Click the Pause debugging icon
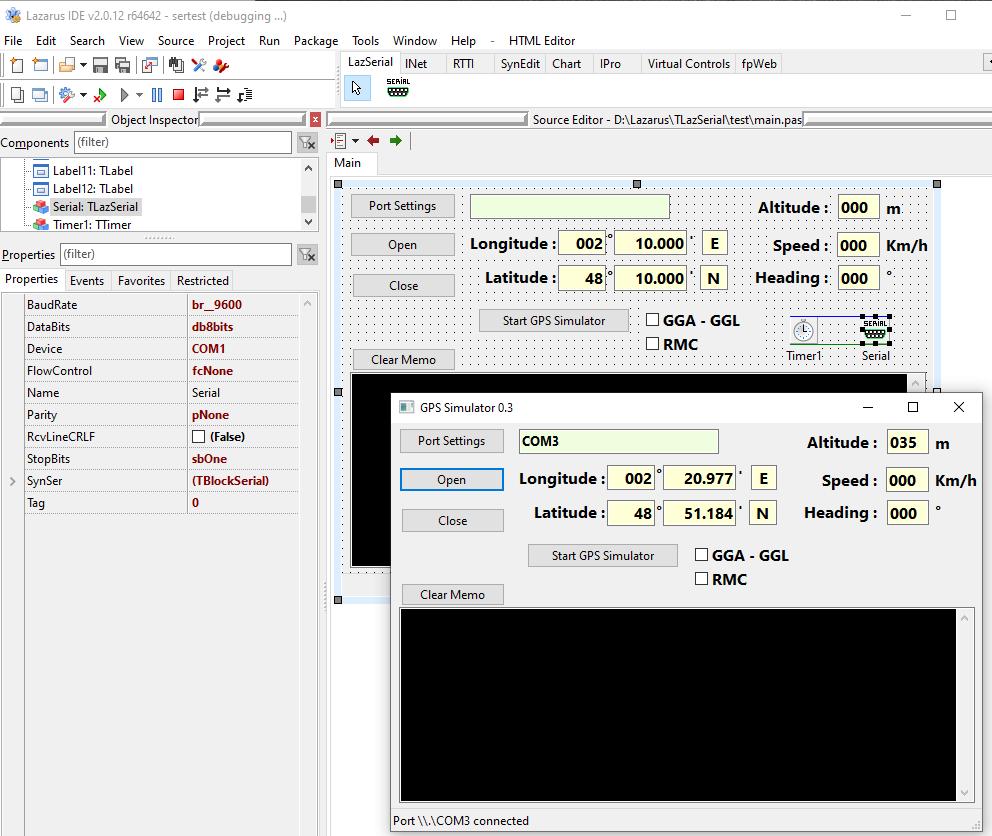This screenshot has width=992, height=836. 157,95
